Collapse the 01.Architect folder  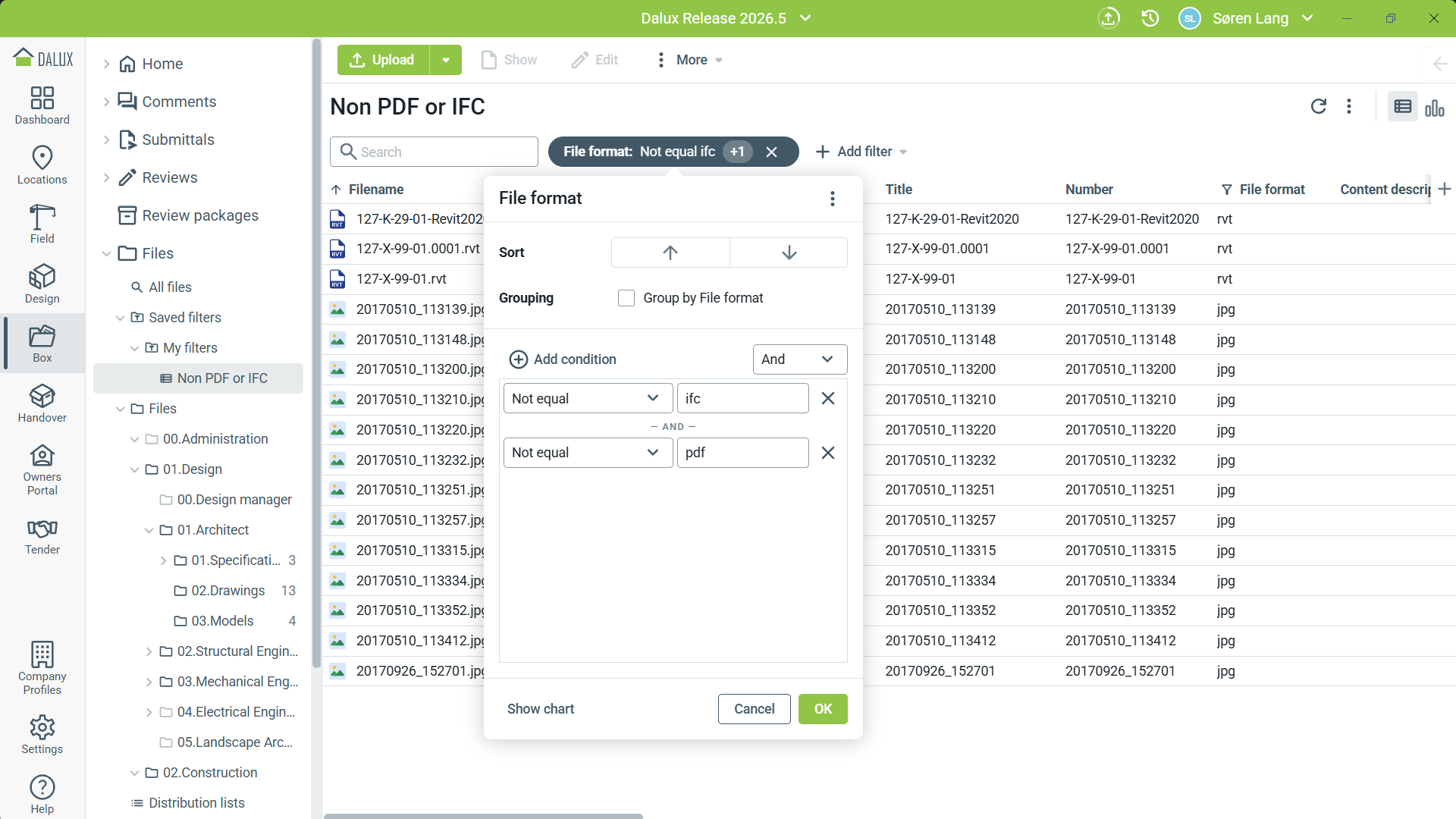149,530
